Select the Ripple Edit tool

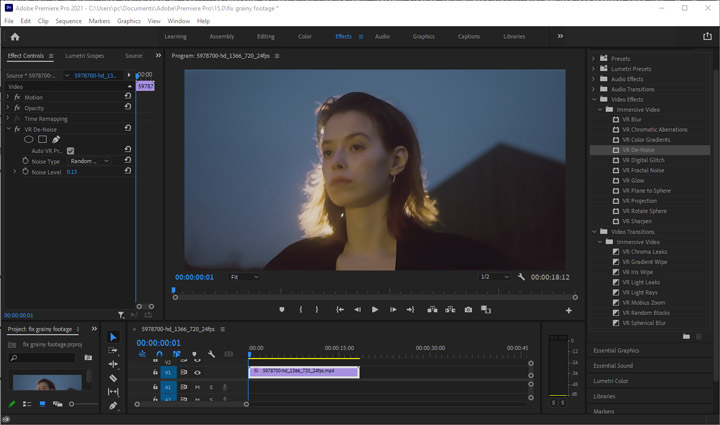click(113, 364)
